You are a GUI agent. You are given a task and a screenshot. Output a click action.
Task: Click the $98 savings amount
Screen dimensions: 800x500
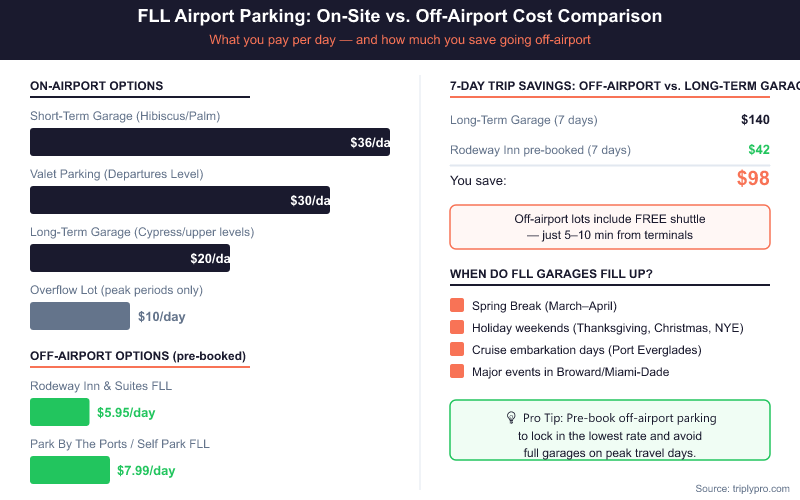point(753,180)
